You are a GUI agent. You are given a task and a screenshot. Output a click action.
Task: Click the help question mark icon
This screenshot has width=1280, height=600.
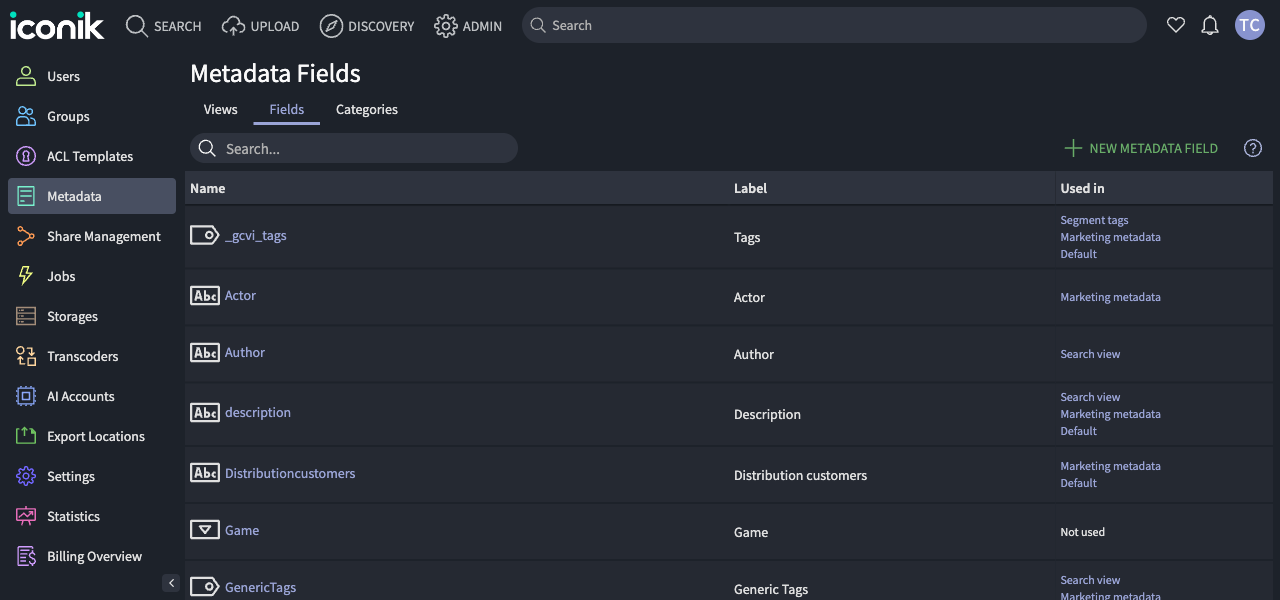[1252, 148]
